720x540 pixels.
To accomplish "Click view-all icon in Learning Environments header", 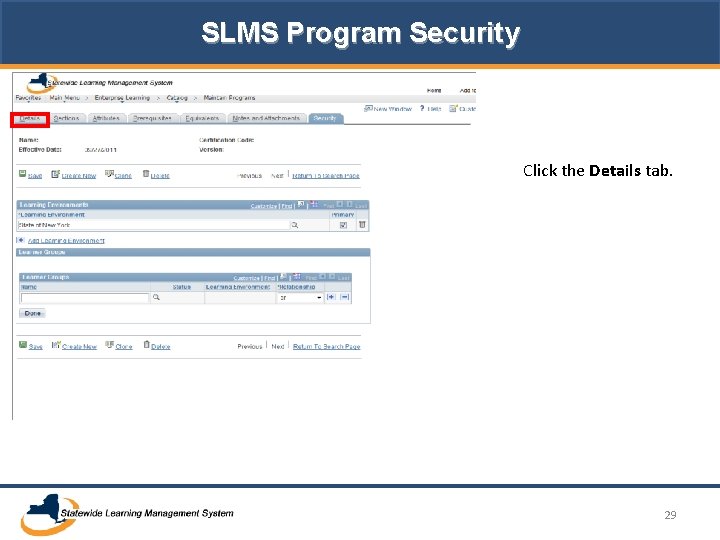I will pos(301,204).
